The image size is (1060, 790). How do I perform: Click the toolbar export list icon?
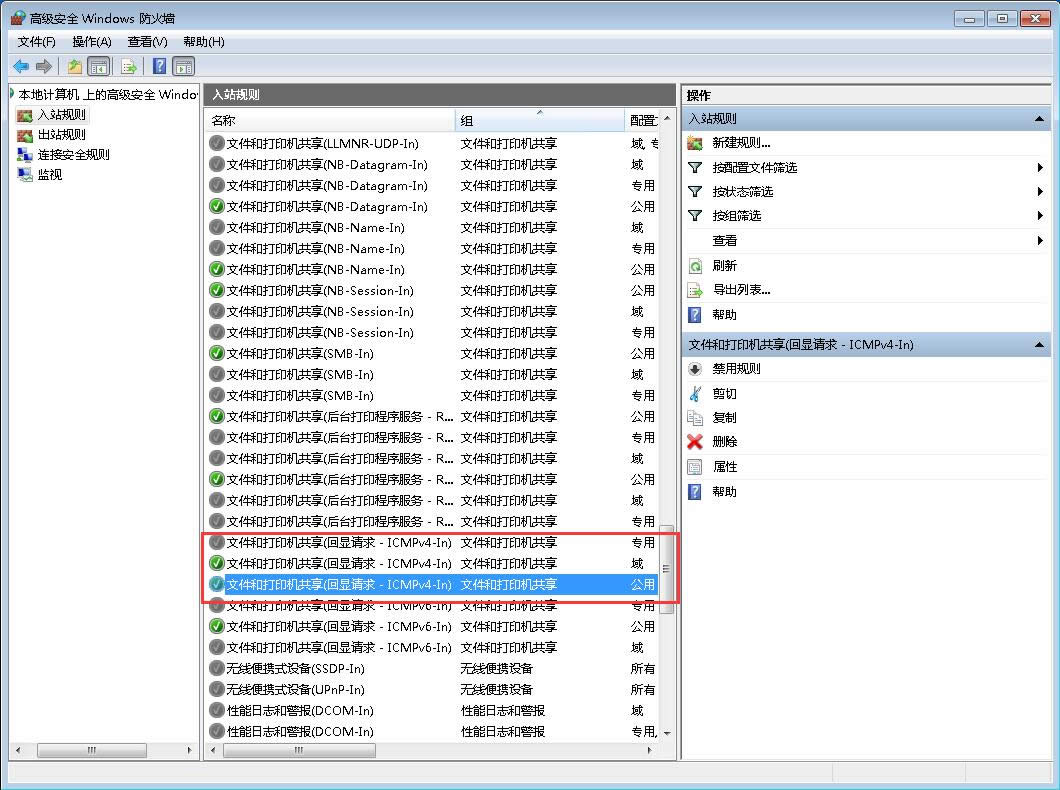pyautogui.click(x=128, y=67)
